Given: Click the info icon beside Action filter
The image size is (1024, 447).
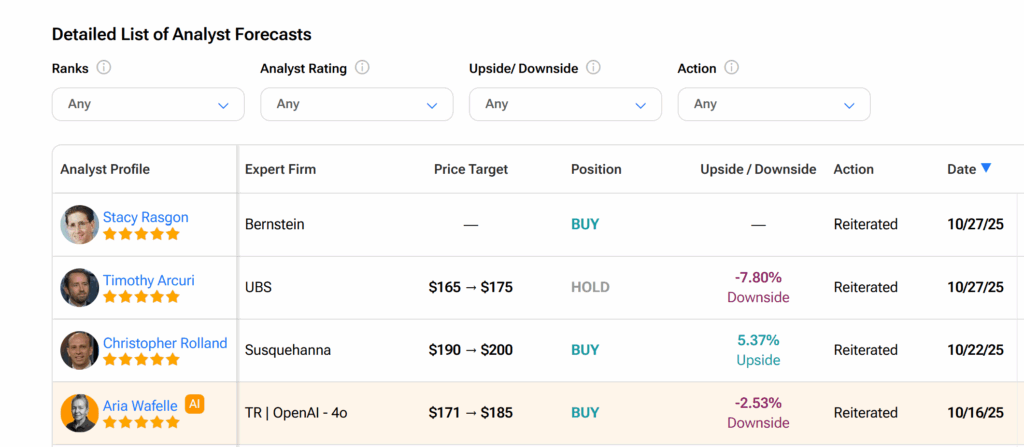Looking at the screenshot, I should (x=731, y=68).
